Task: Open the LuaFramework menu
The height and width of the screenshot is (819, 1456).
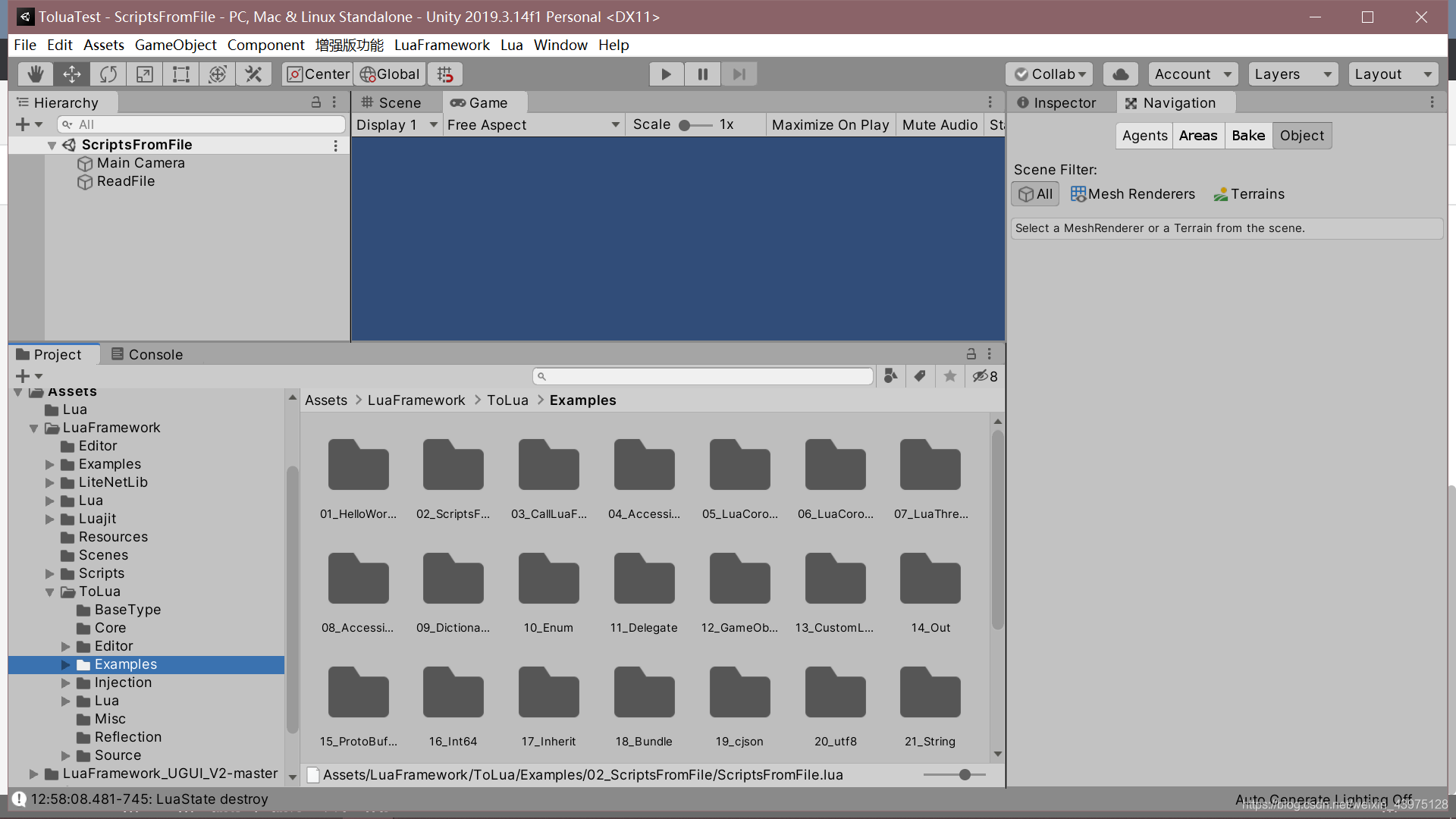Action: click(441, 45)
